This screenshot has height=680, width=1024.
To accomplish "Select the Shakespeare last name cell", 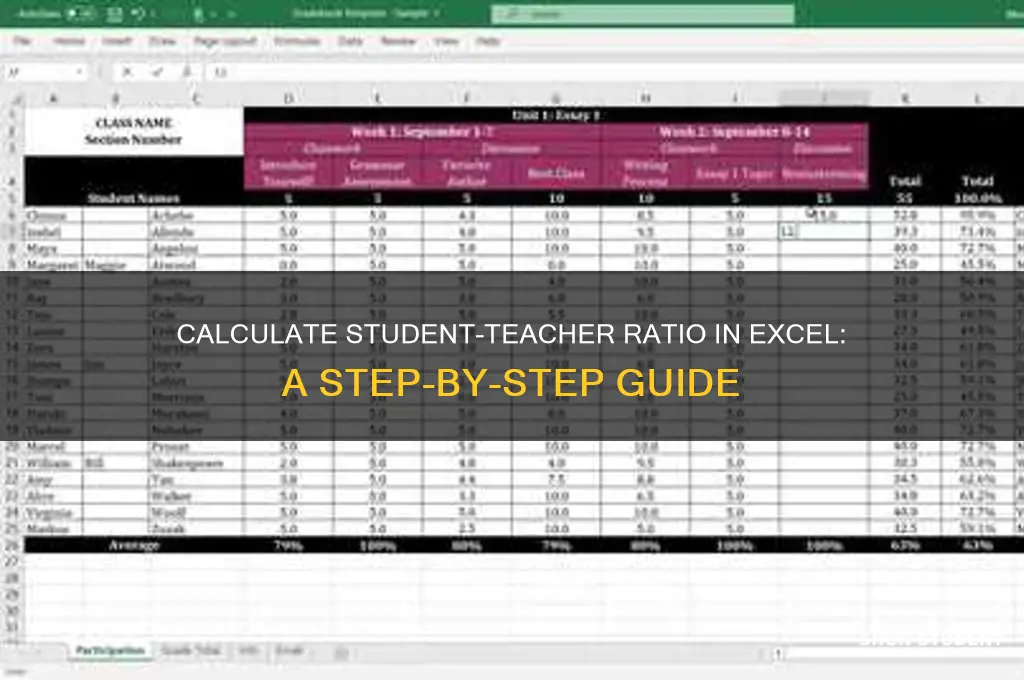I will click(x=195, y=463).
